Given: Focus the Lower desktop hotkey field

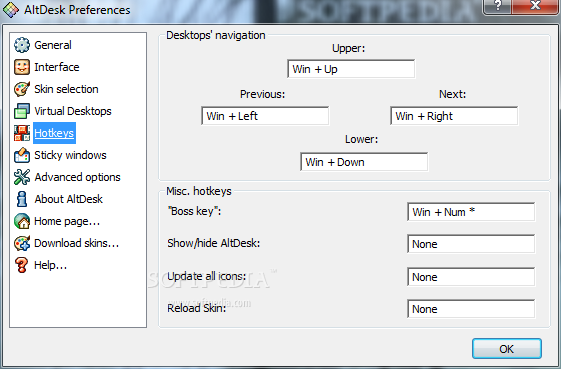Looking at the screenshot, I should pos(364,162).
